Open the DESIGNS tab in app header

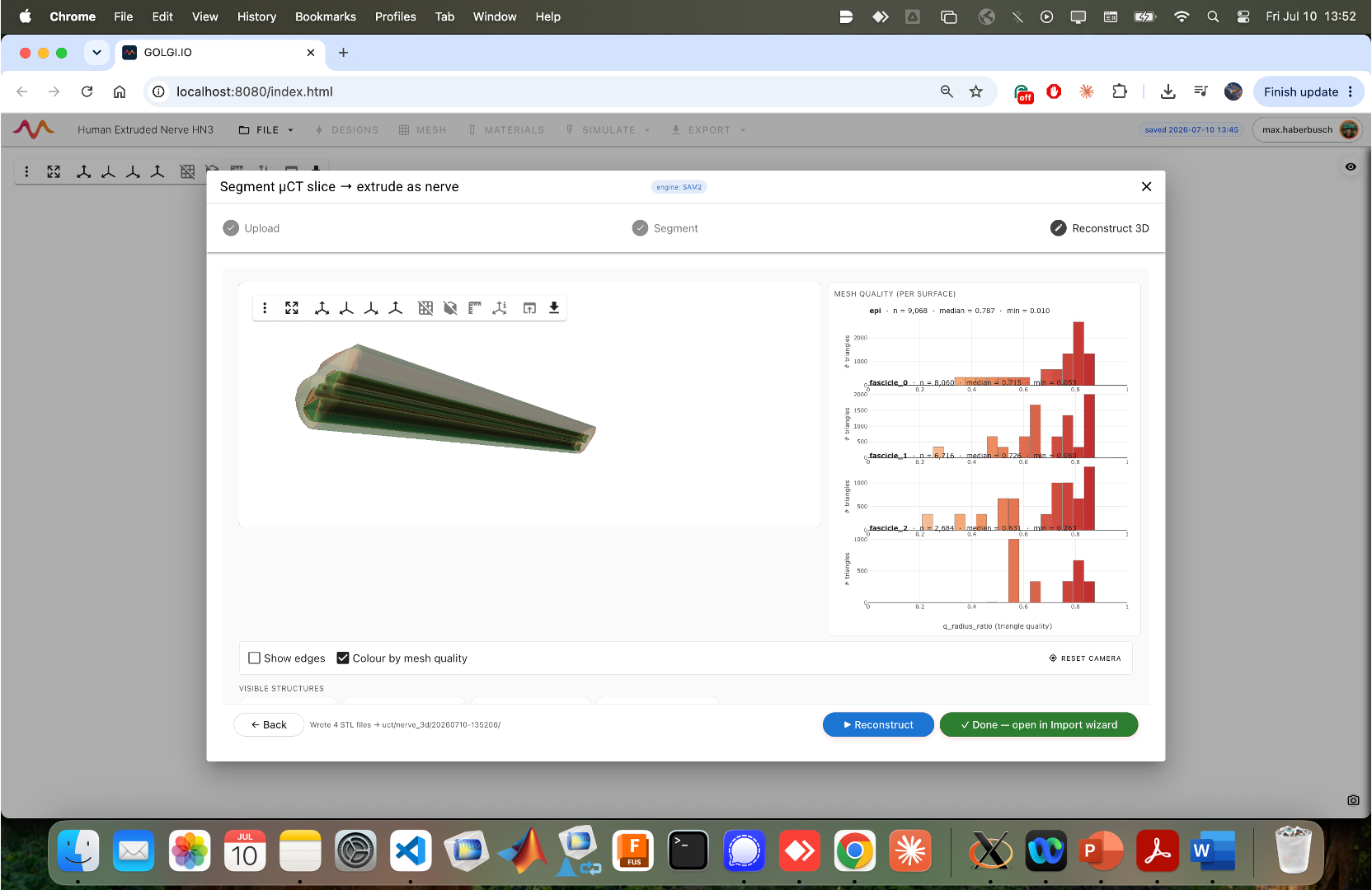click(x=347, y=130)
